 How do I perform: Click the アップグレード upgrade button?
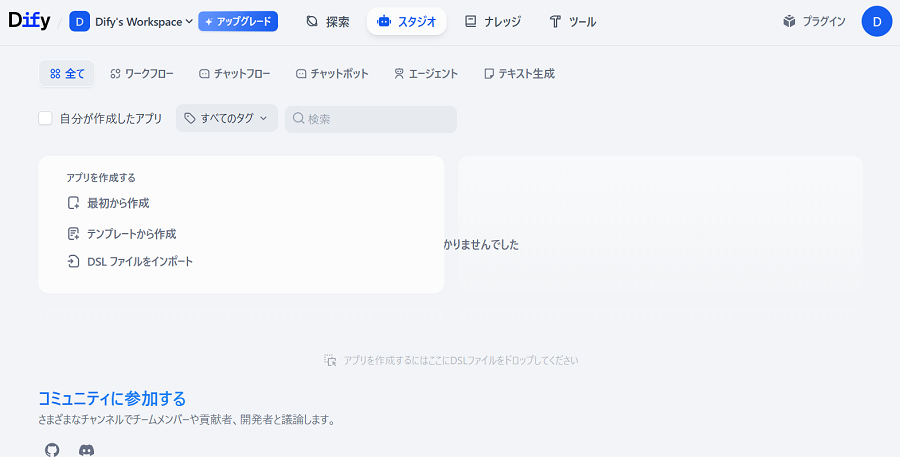click(238, 22)
